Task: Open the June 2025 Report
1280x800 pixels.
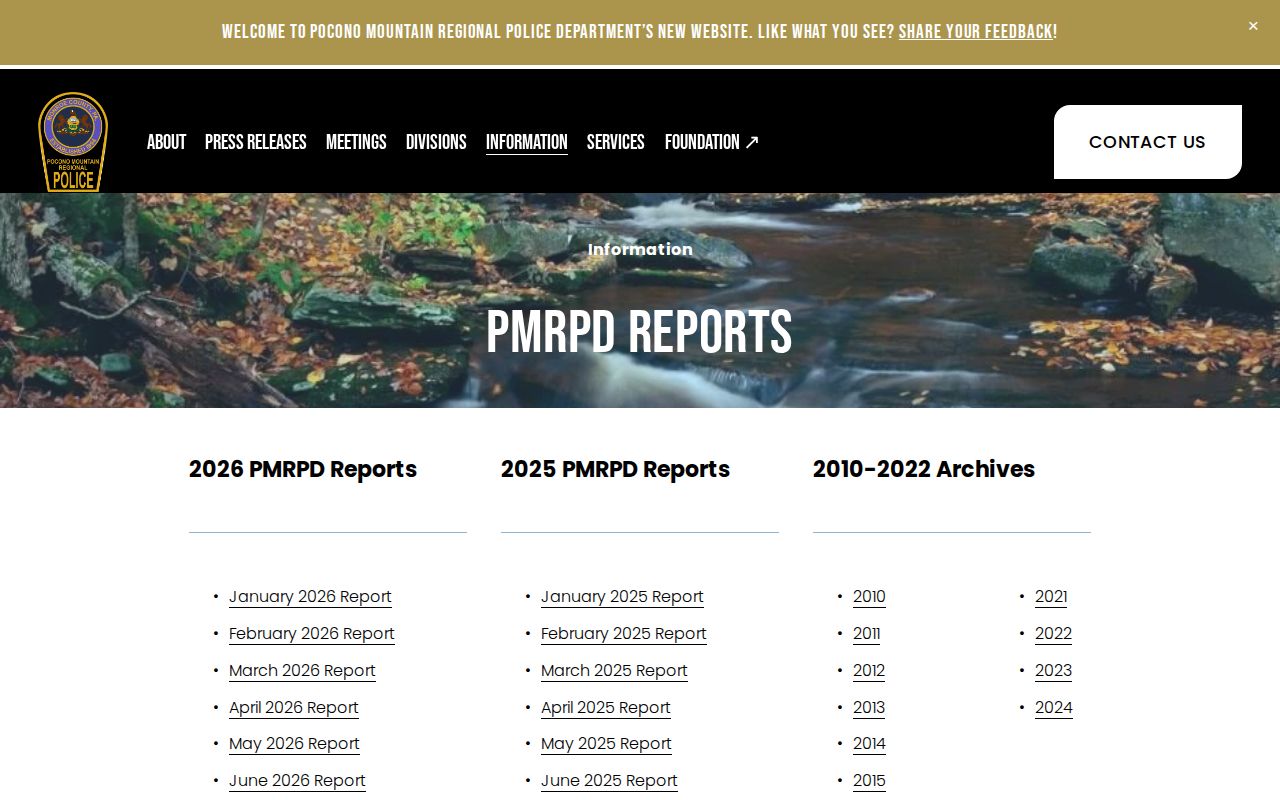Action: (609, 781)
